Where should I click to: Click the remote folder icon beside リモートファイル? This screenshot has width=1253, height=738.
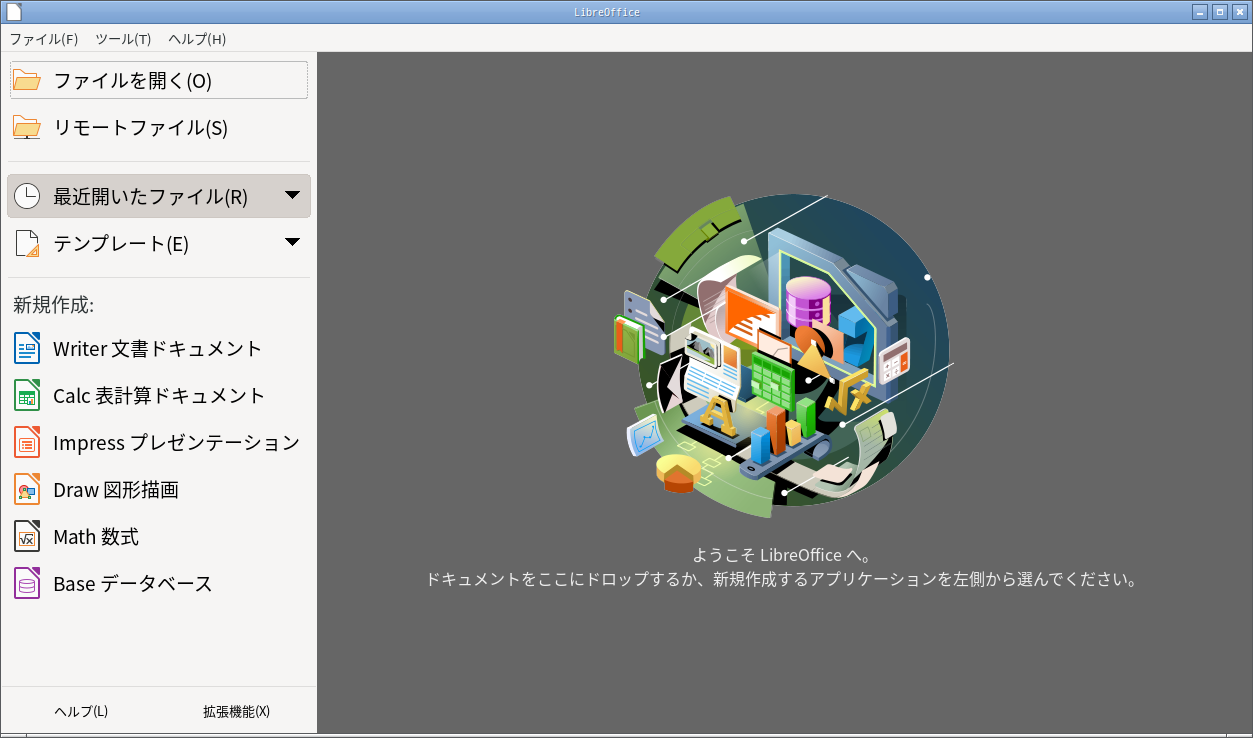pos(27,127)
